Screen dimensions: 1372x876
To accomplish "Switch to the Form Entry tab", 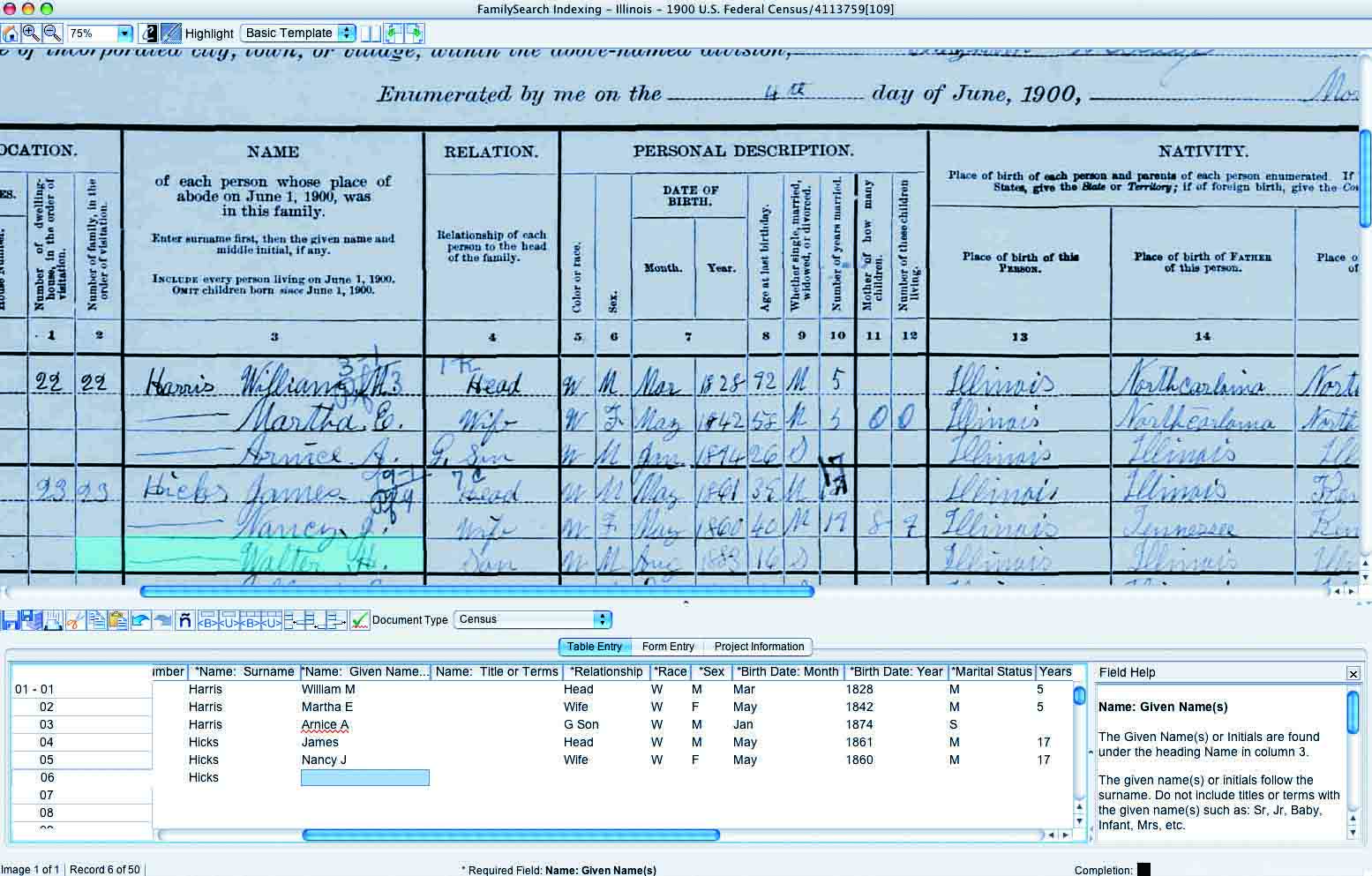I will [x=668, y=647].
